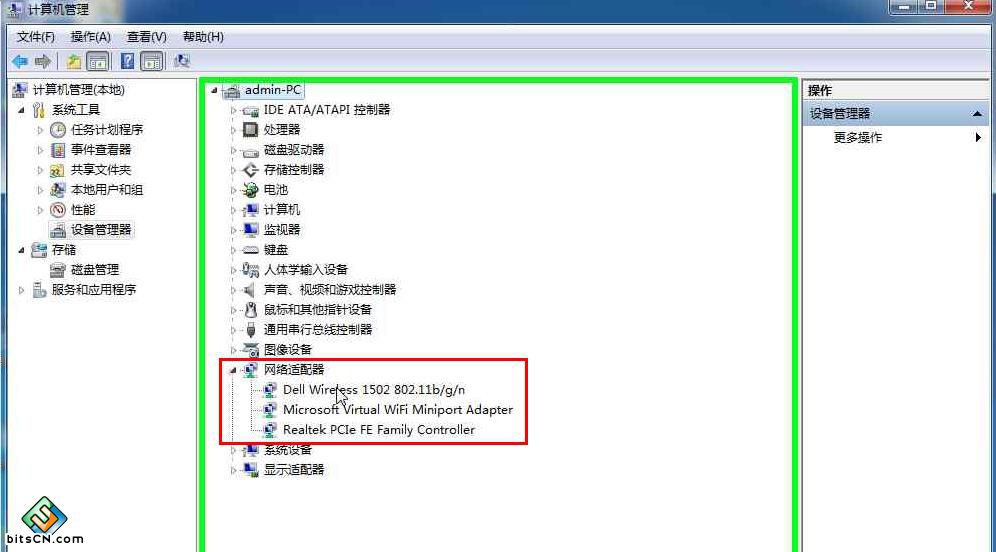
Task: Select the Dell Wireless 1502 adapter
Action: tap(374, 389)
